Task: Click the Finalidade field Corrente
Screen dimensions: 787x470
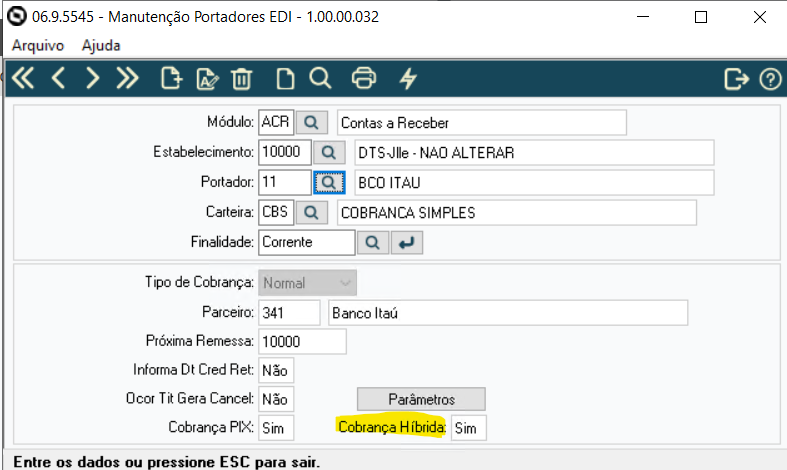Action: [307, 243]
